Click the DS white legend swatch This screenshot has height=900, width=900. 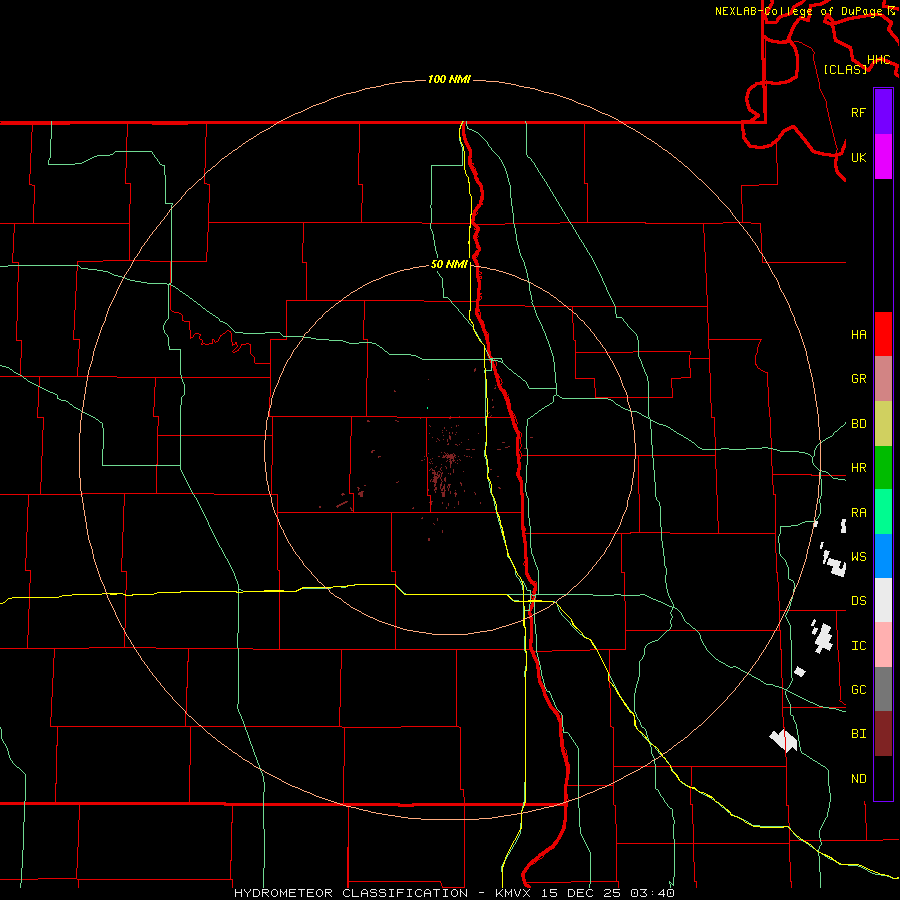pos(883,600)
